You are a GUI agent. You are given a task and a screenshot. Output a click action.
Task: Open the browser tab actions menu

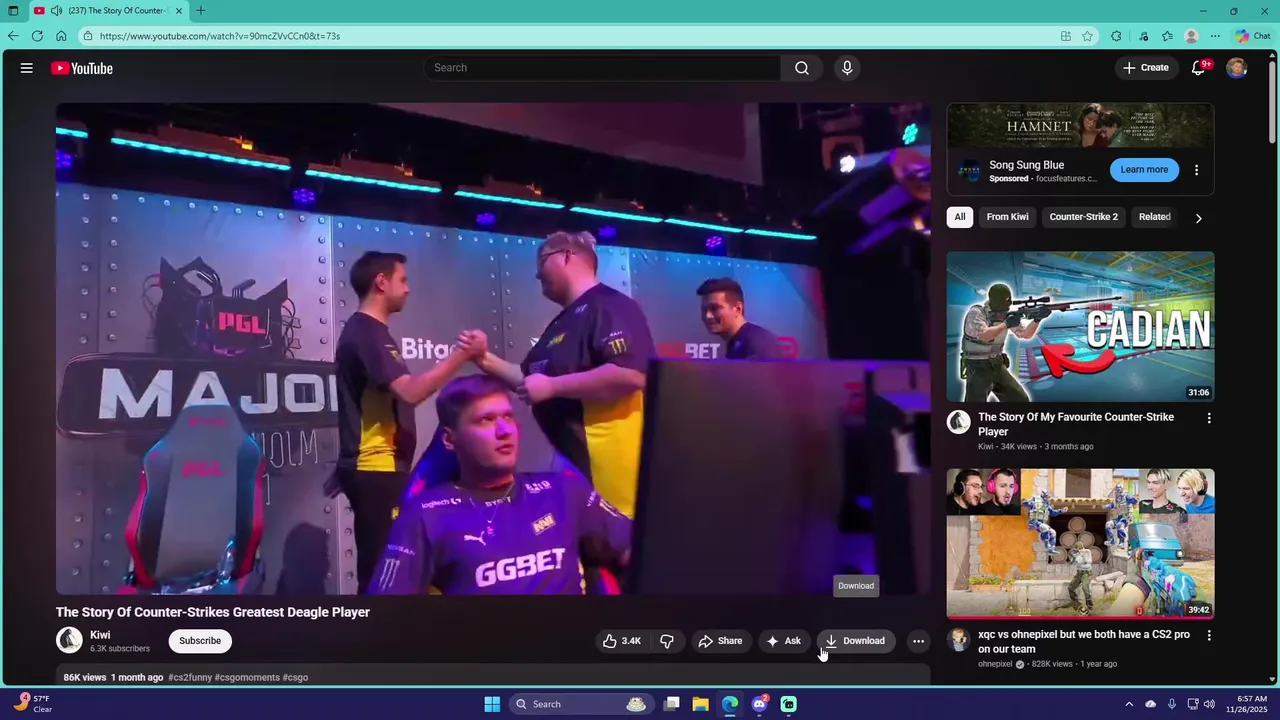point(13,11)
